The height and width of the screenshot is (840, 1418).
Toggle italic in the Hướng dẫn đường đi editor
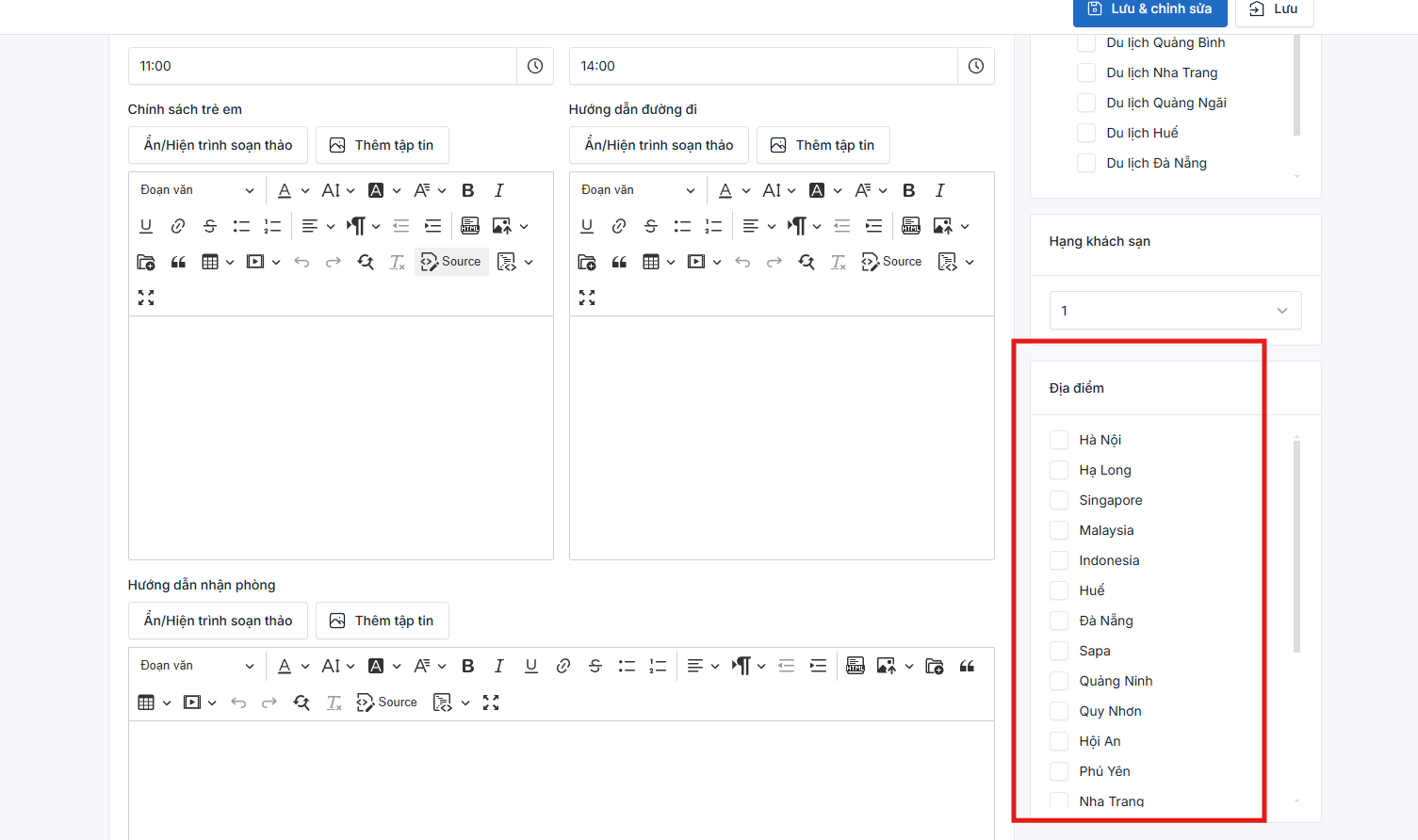[939, 190]
